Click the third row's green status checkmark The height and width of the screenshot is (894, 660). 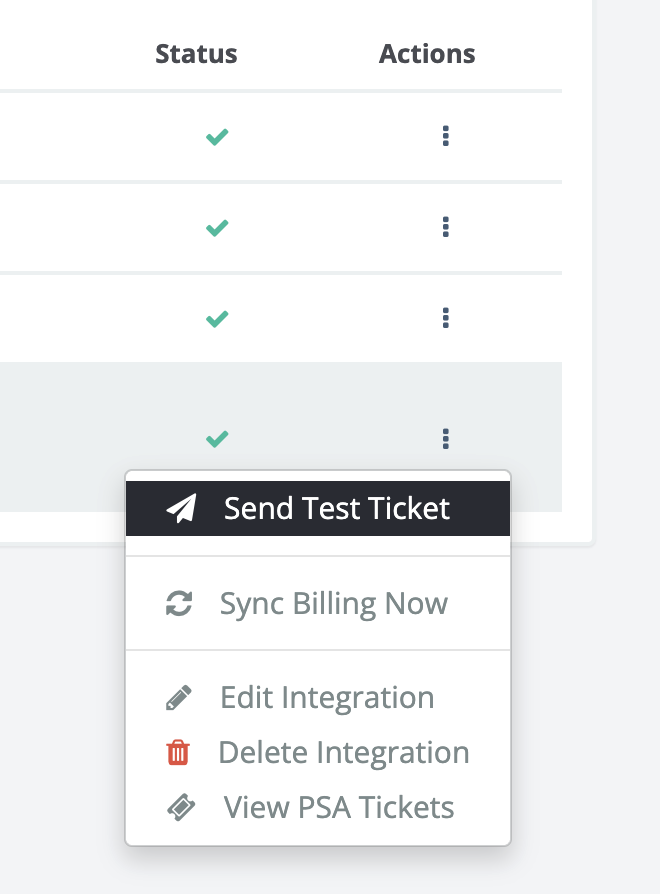(216, 319)
